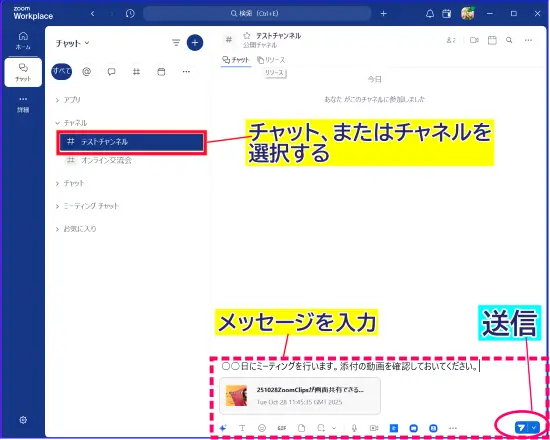Click the search box in title bar
Viewport: 550px width, 440px height.
tap(257, 14)
